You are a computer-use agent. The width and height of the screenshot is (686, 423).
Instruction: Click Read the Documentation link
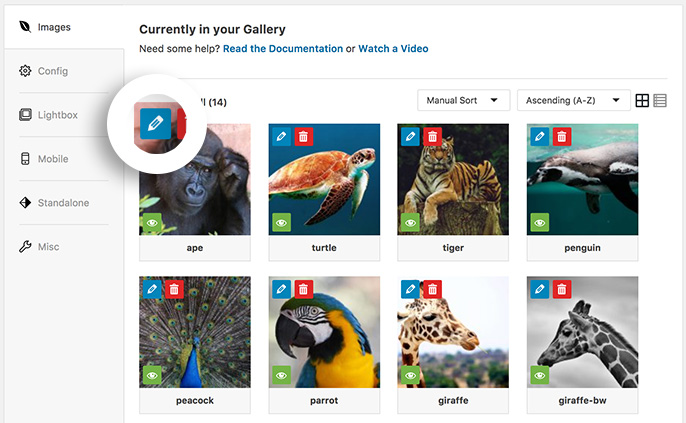pos(282,48)
